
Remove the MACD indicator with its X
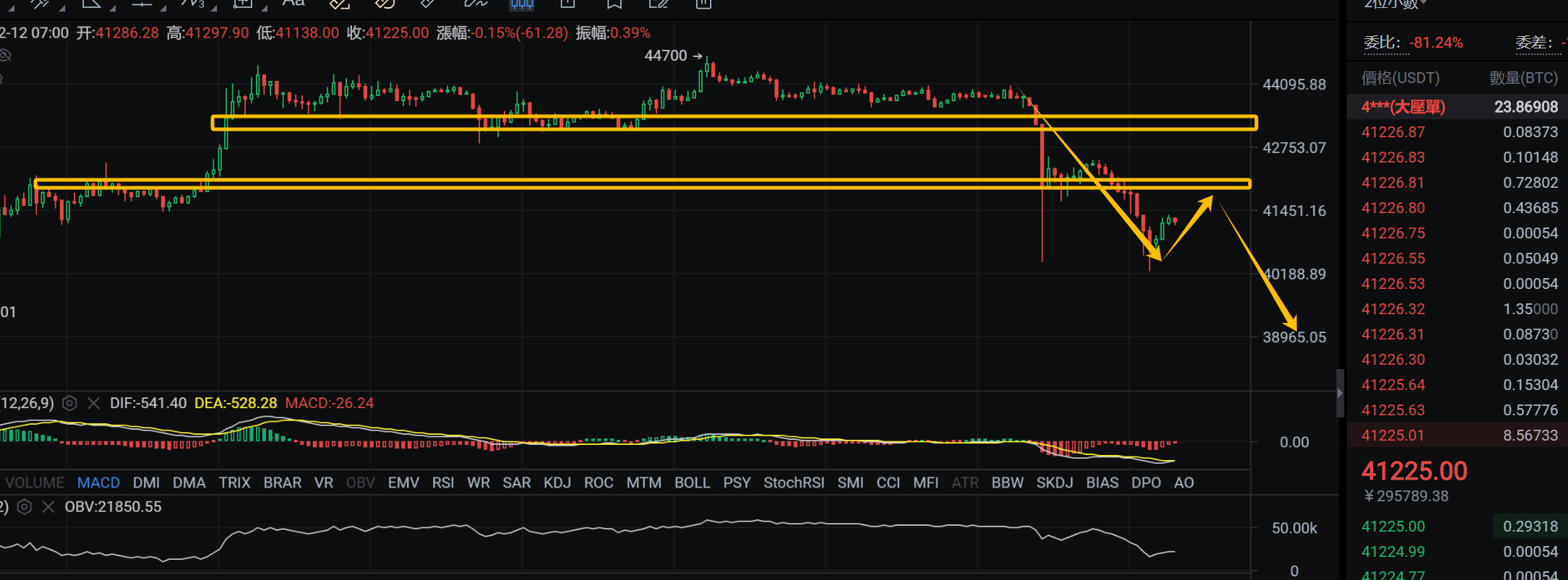click(93, 403)
